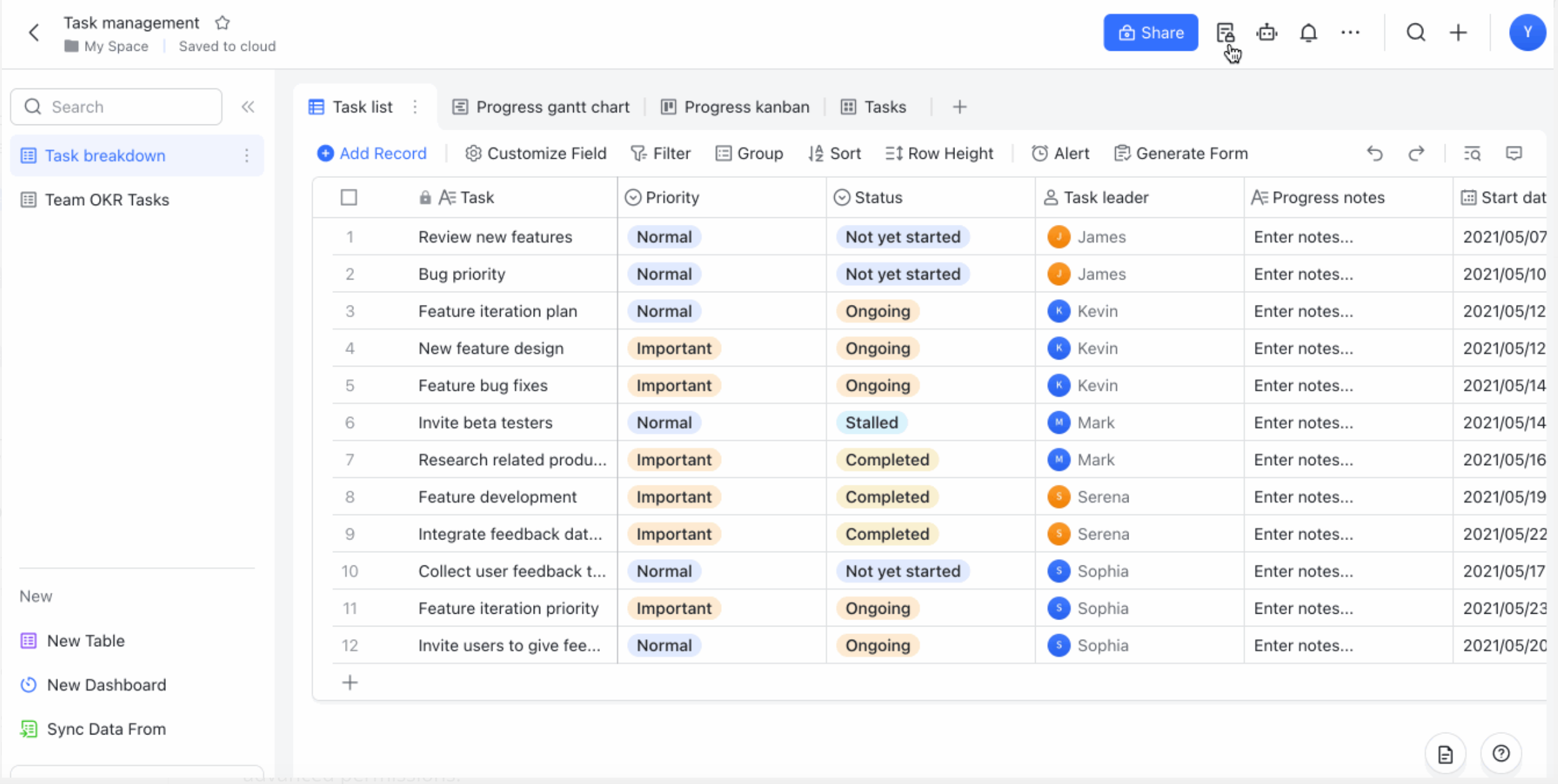1558x784 pixels.
Task: Click the Share button
Action: pyautogui.click(x=1151, y=32)
